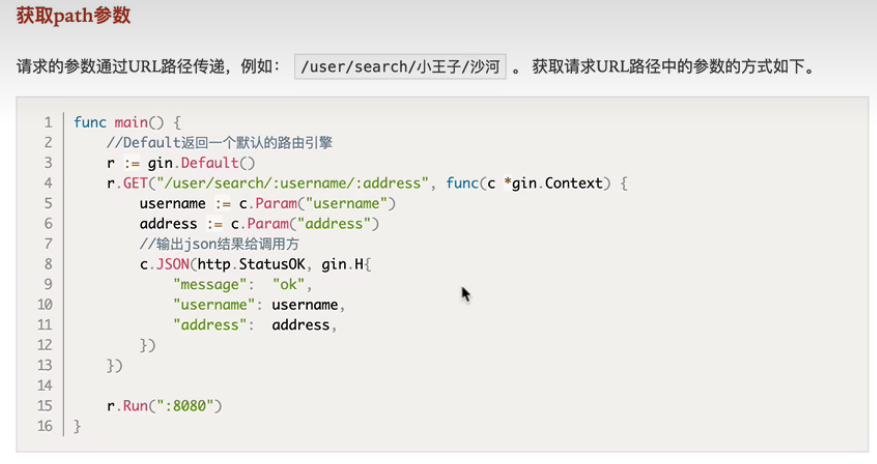The height and width of the screenshot is (464, 877).
Task: Click line number 16 in the gutter
Action: click(x=45, y=426)
